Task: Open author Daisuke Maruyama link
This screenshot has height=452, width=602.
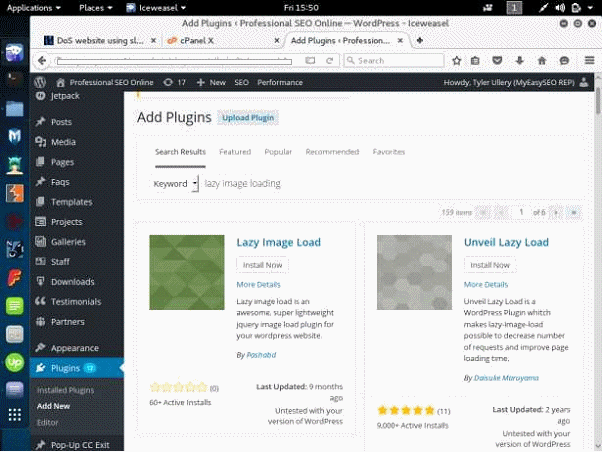Action: pos(506,378)
